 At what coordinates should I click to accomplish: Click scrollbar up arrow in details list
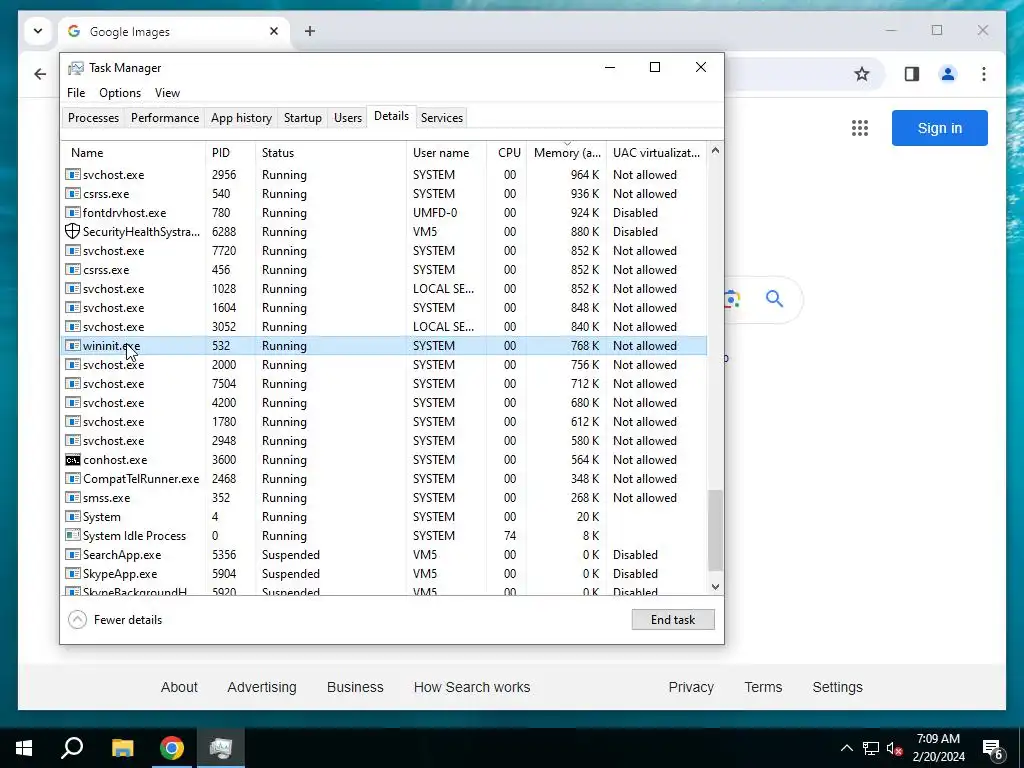click(715, 151)
